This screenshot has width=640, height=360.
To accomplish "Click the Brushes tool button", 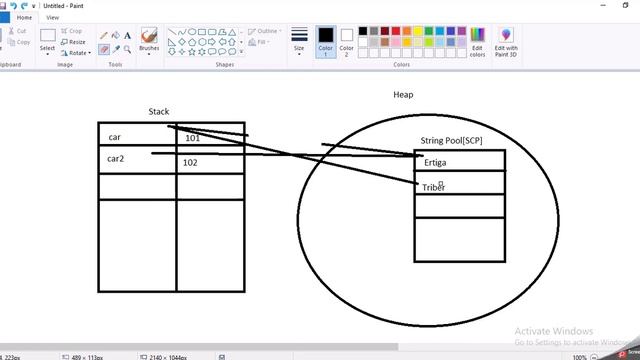I will tap(149, 36).
